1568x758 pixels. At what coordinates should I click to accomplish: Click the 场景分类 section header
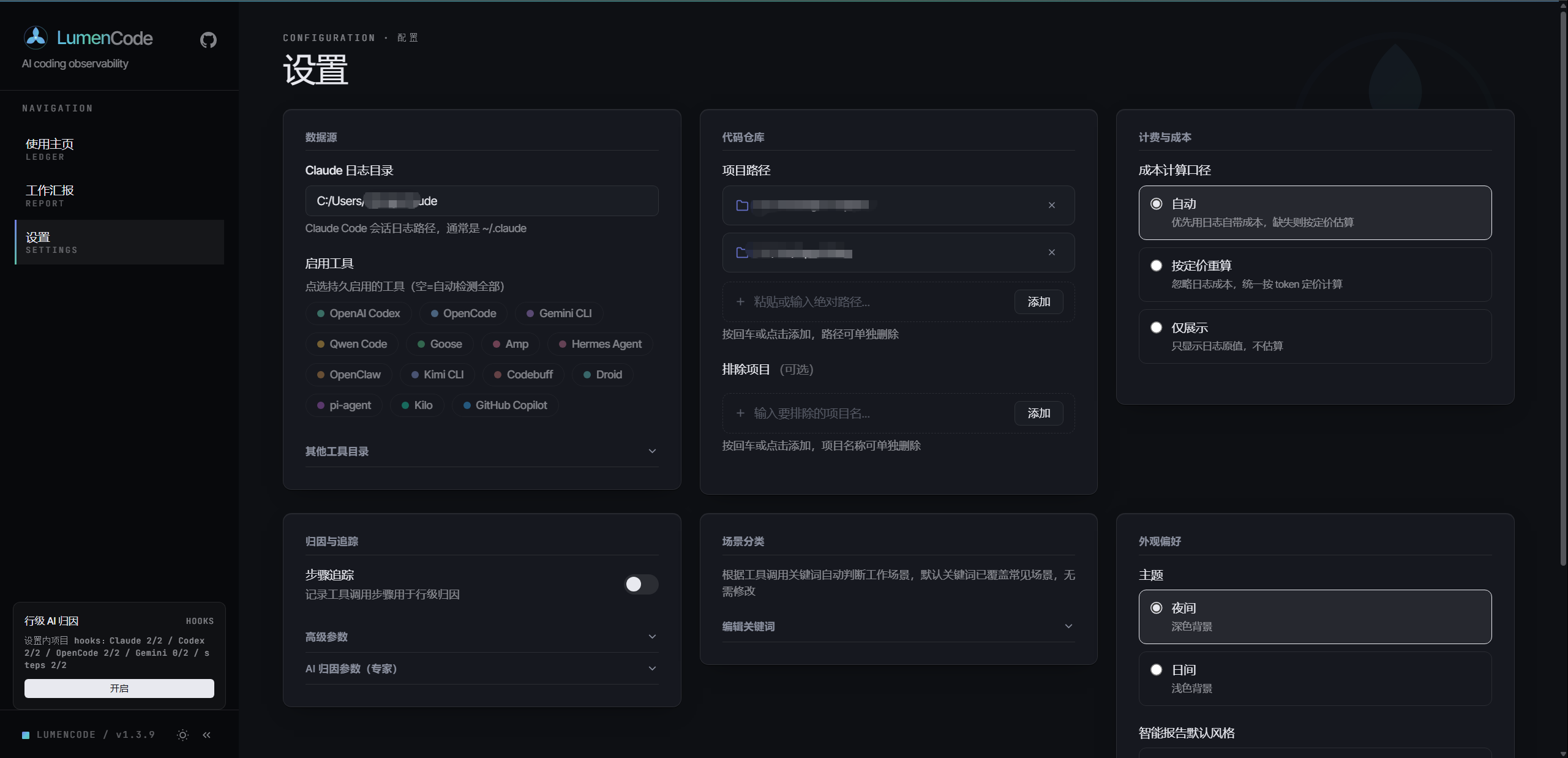(743, 541)
